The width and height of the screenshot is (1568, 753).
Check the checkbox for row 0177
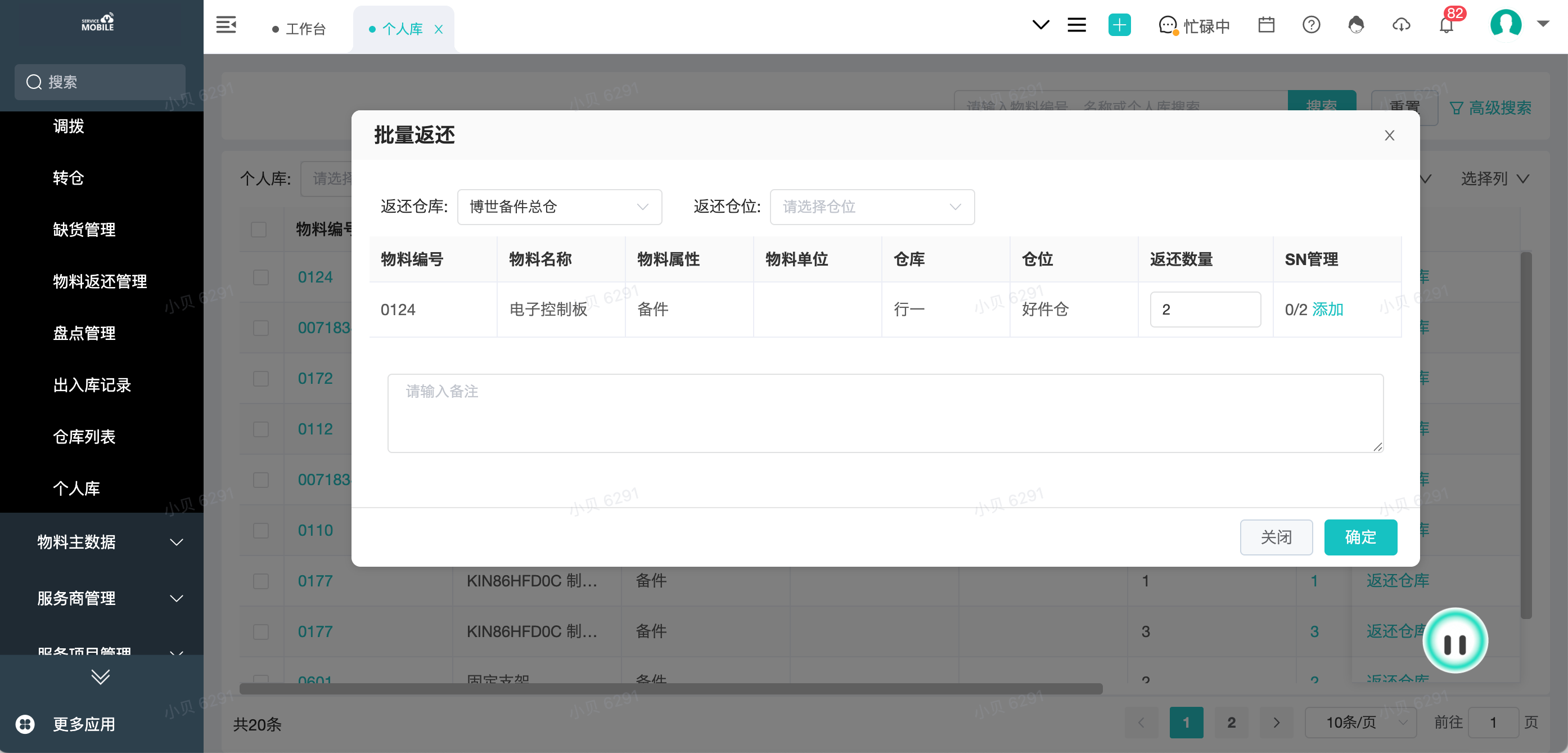coord(261,581)
